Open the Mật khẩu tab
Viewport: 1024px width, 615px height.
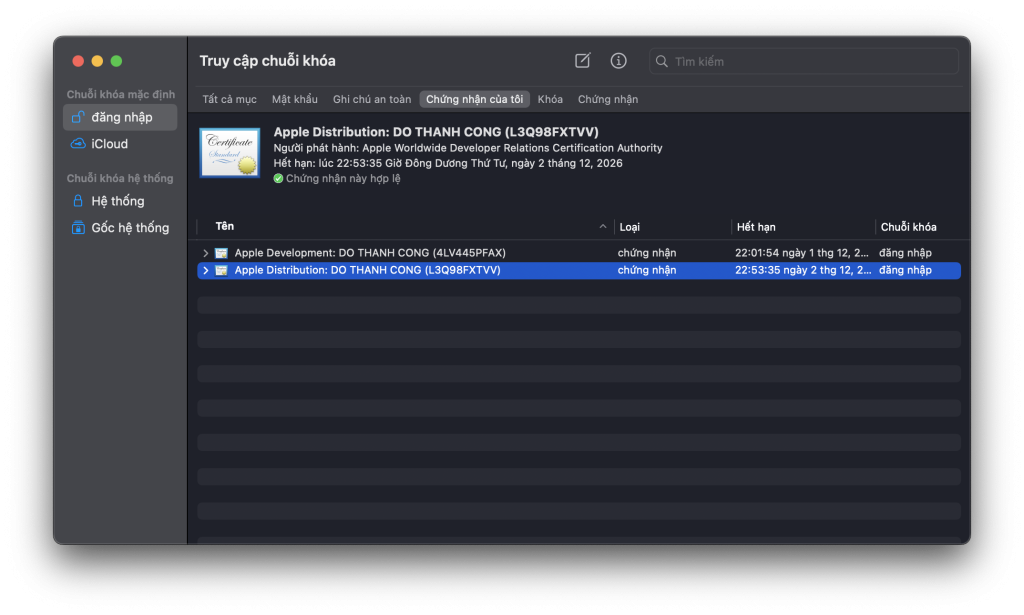(295, 99)
